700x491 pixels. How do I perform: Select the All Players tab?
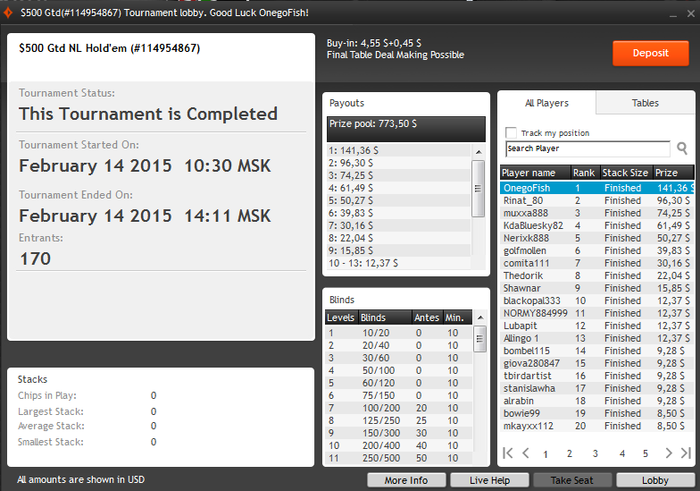pyautogui.click(x=547, y=103)
